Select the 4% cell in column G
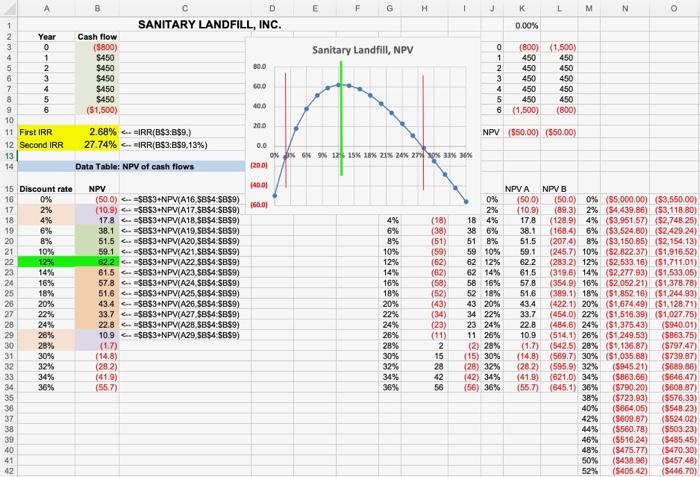This screenshot has height=477, width=700. [390, 220]
